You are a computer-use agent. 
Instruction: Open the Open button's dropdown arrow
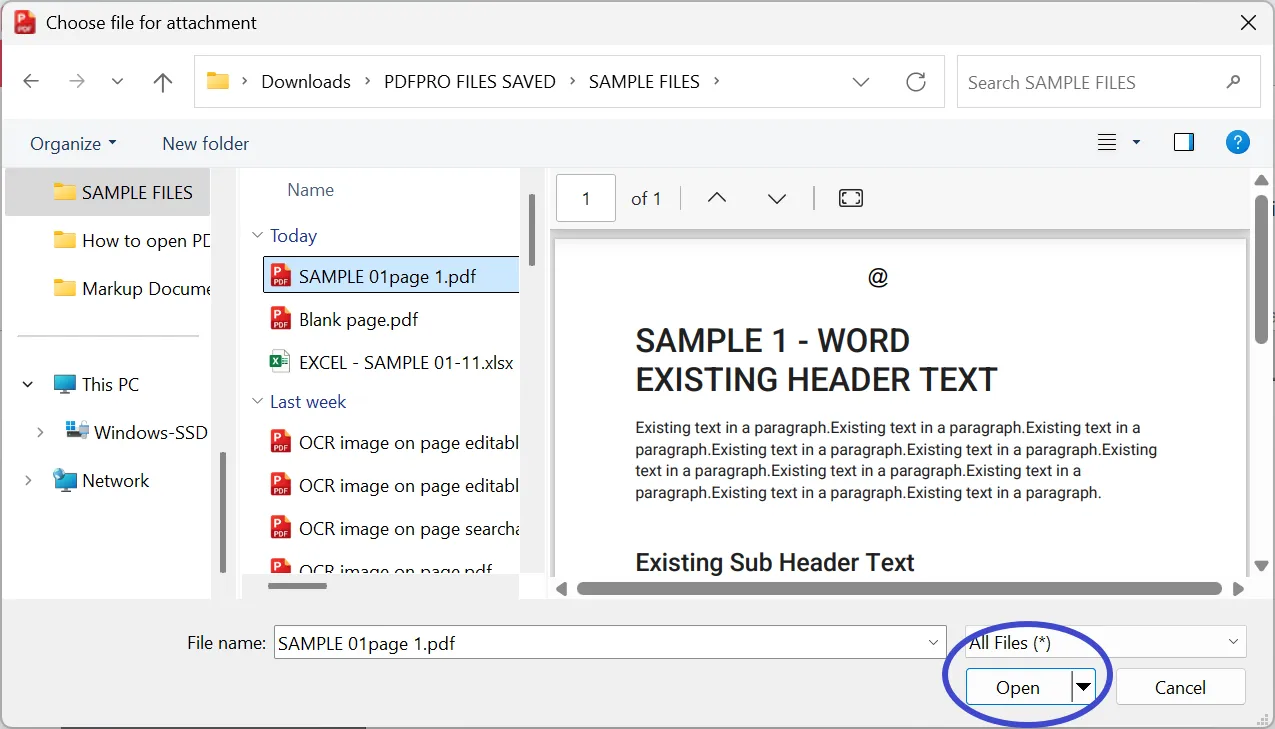coord(1083,687)
